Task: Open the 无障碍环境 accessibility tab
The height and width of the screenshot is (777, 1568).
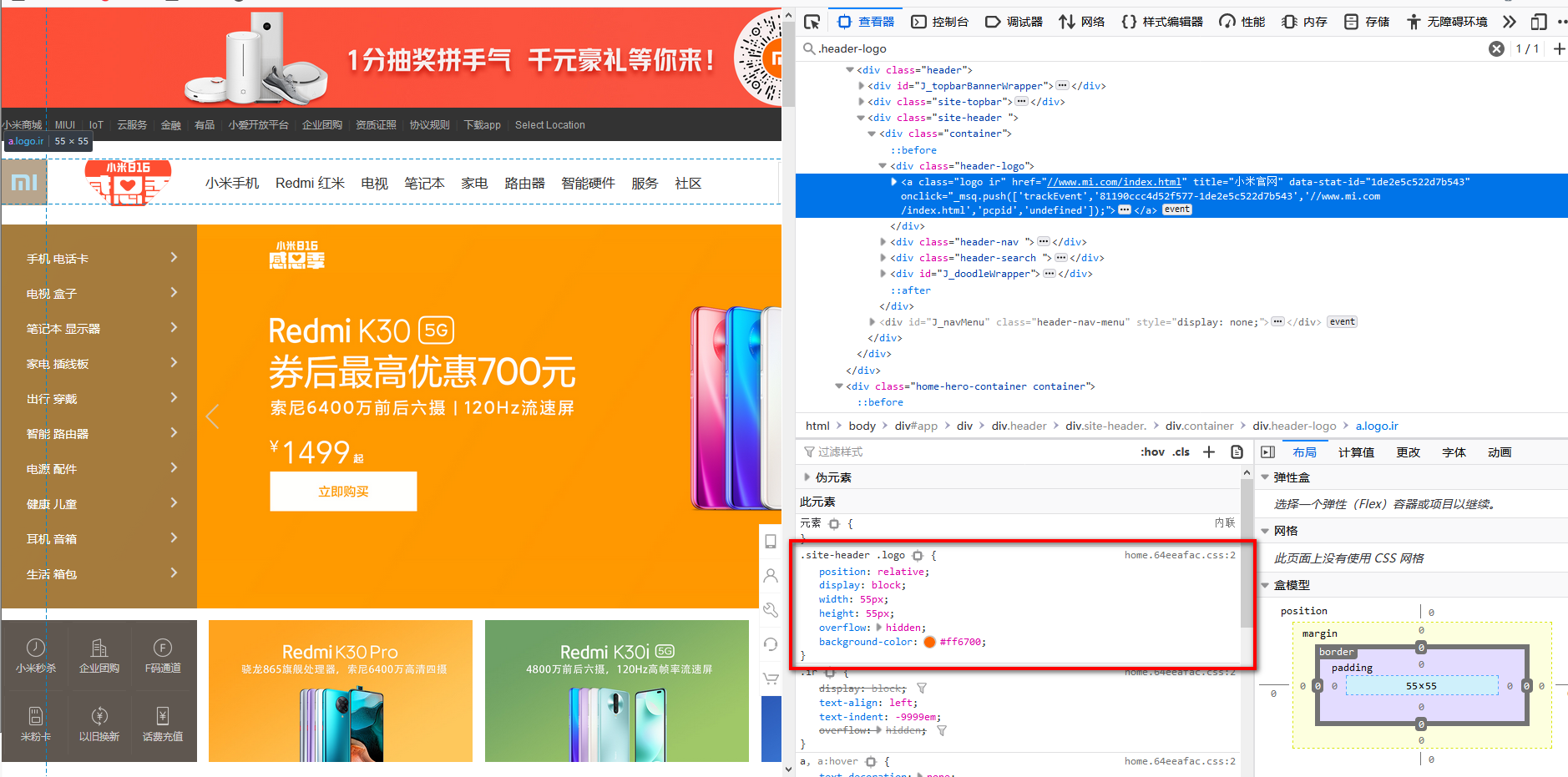Action: coord(1447,22)
